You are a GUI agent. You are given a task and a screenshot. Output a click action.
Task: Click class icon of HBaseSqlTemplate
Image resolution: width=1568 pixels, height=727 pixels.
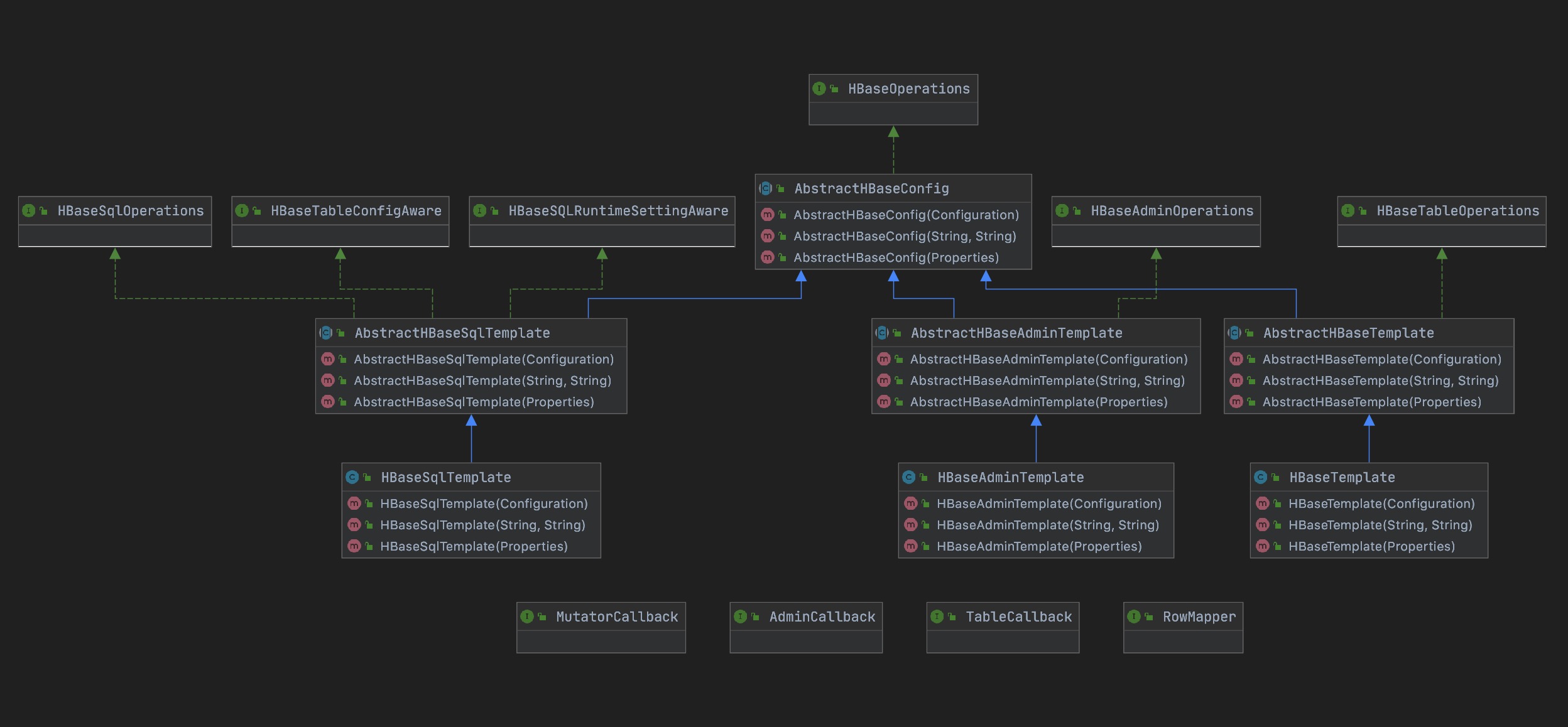[352, 477]
